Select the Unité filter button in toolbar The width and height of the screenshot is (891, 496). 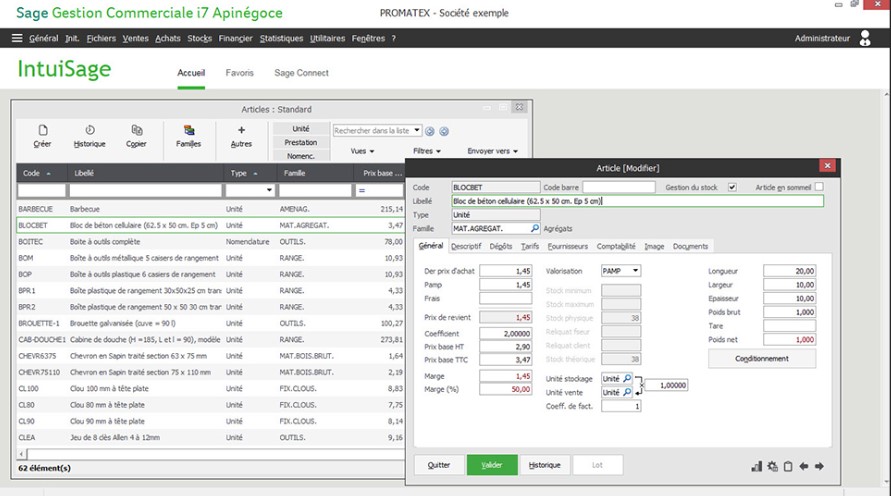click(301, 128)
